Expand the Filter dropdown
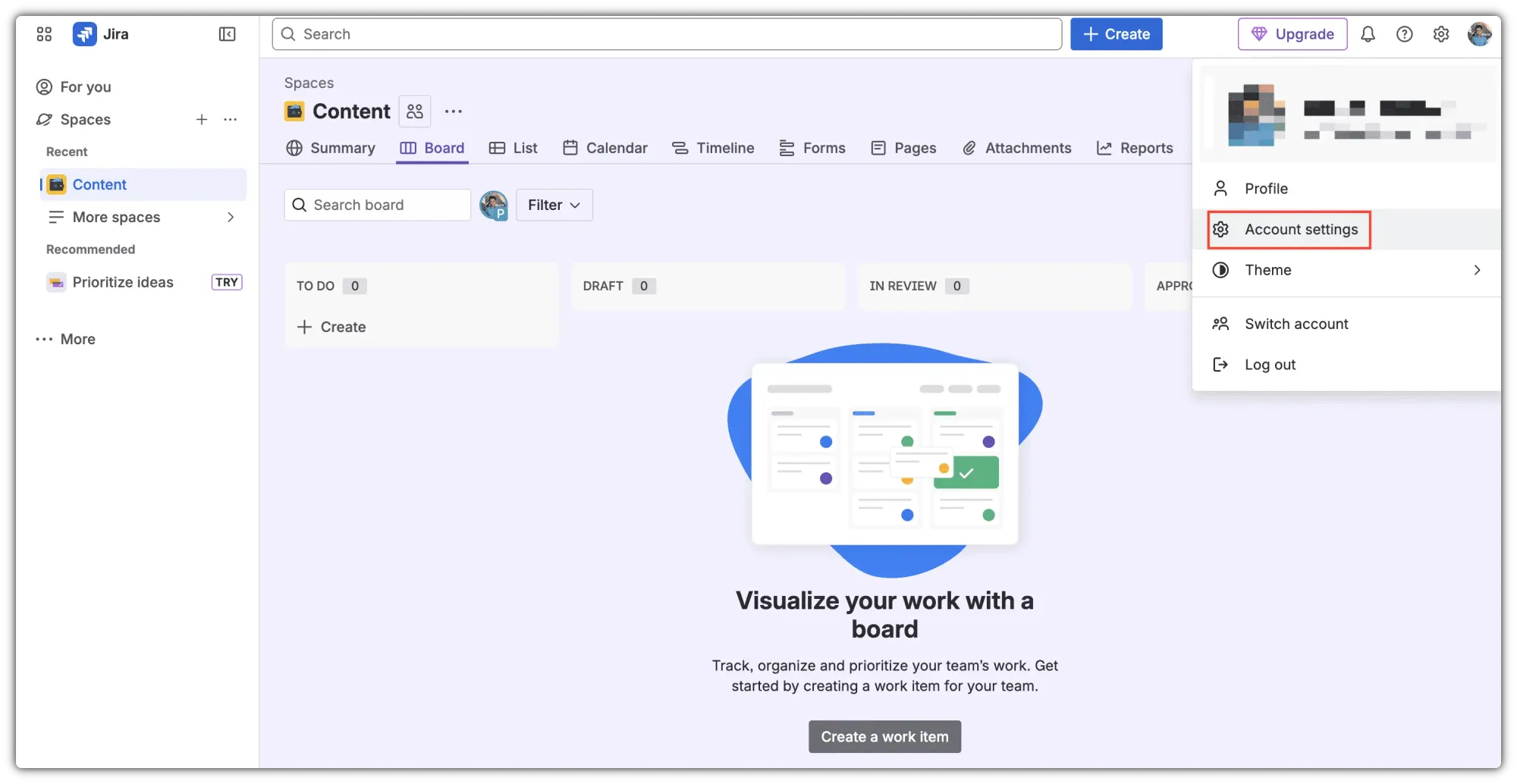This screenshot has height=784, width=1517. [554, 205]
